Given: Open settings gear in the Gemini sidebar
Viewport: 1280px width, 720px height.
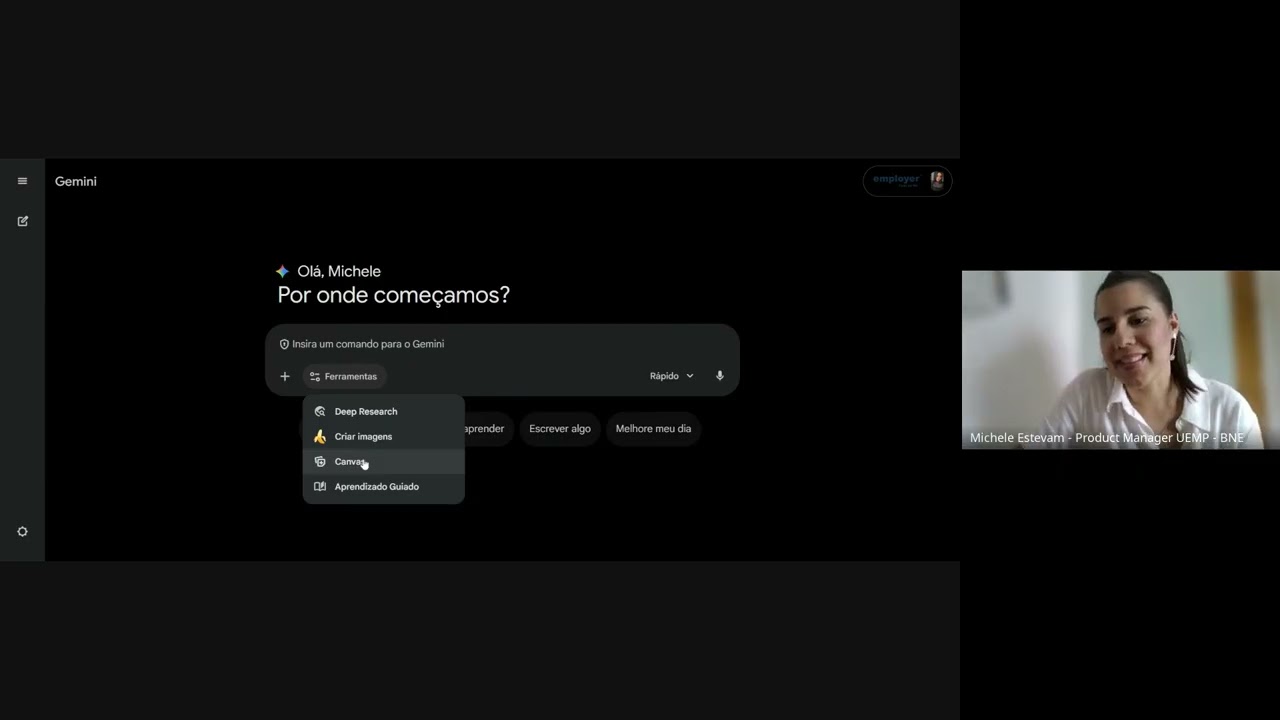Looking at the screenshot, I should pyautogui.click(x=22, y=532).
